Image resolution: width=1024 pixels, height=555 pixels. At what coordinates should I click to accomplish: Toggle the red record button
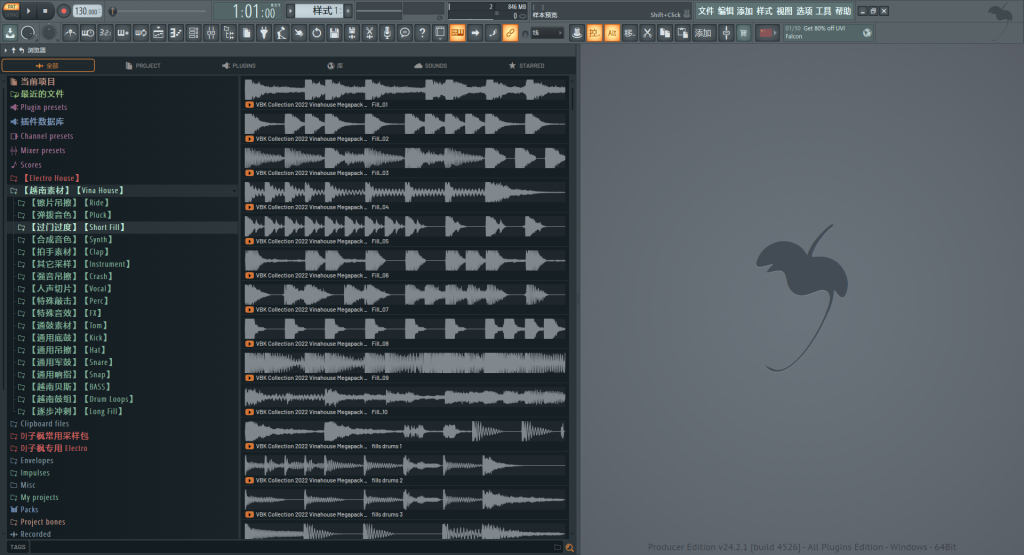point(63,11)
